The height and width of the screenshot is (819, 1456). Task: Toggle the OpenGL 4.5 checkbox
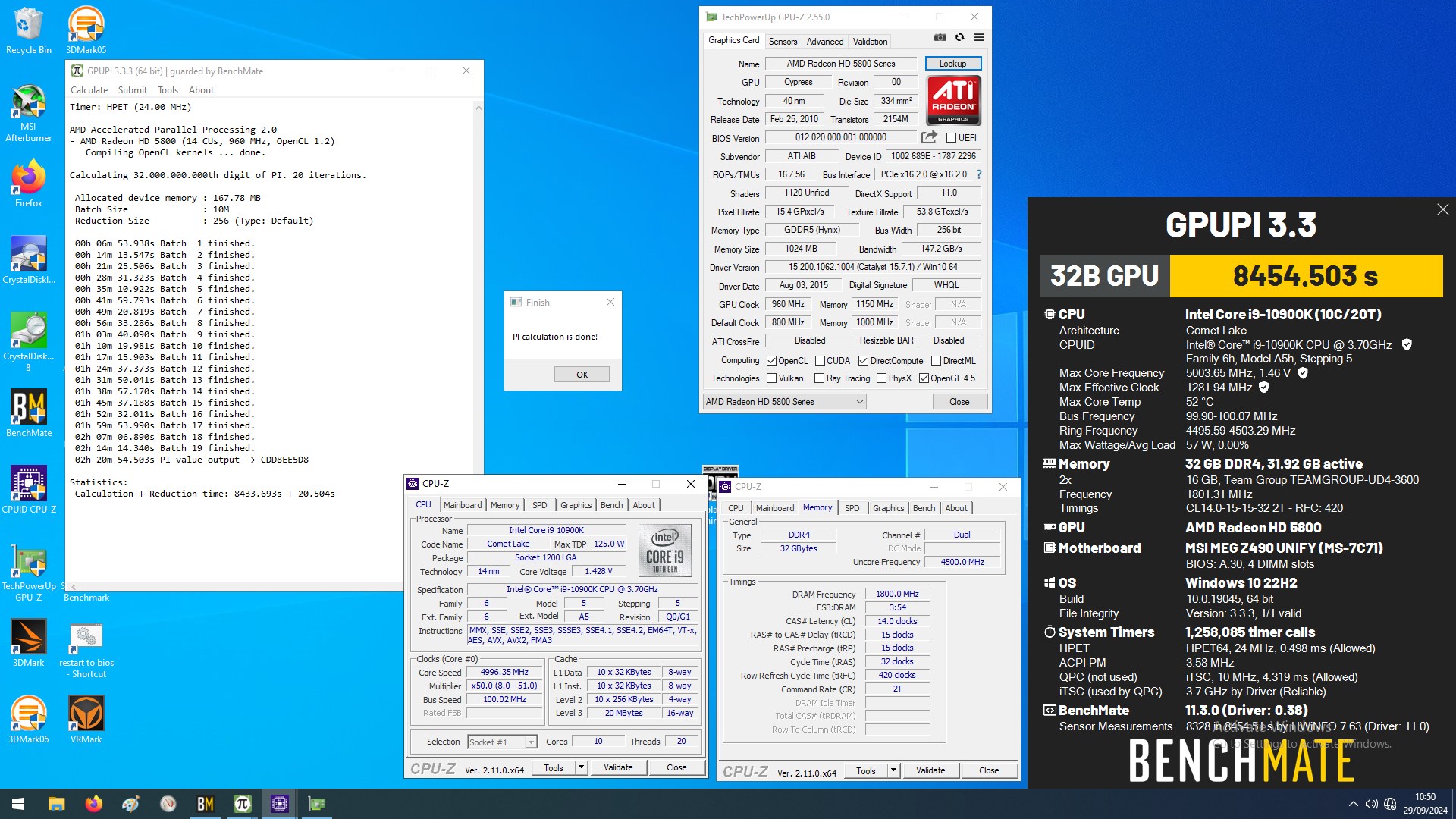pyautogui.click(x=924, y=378)
